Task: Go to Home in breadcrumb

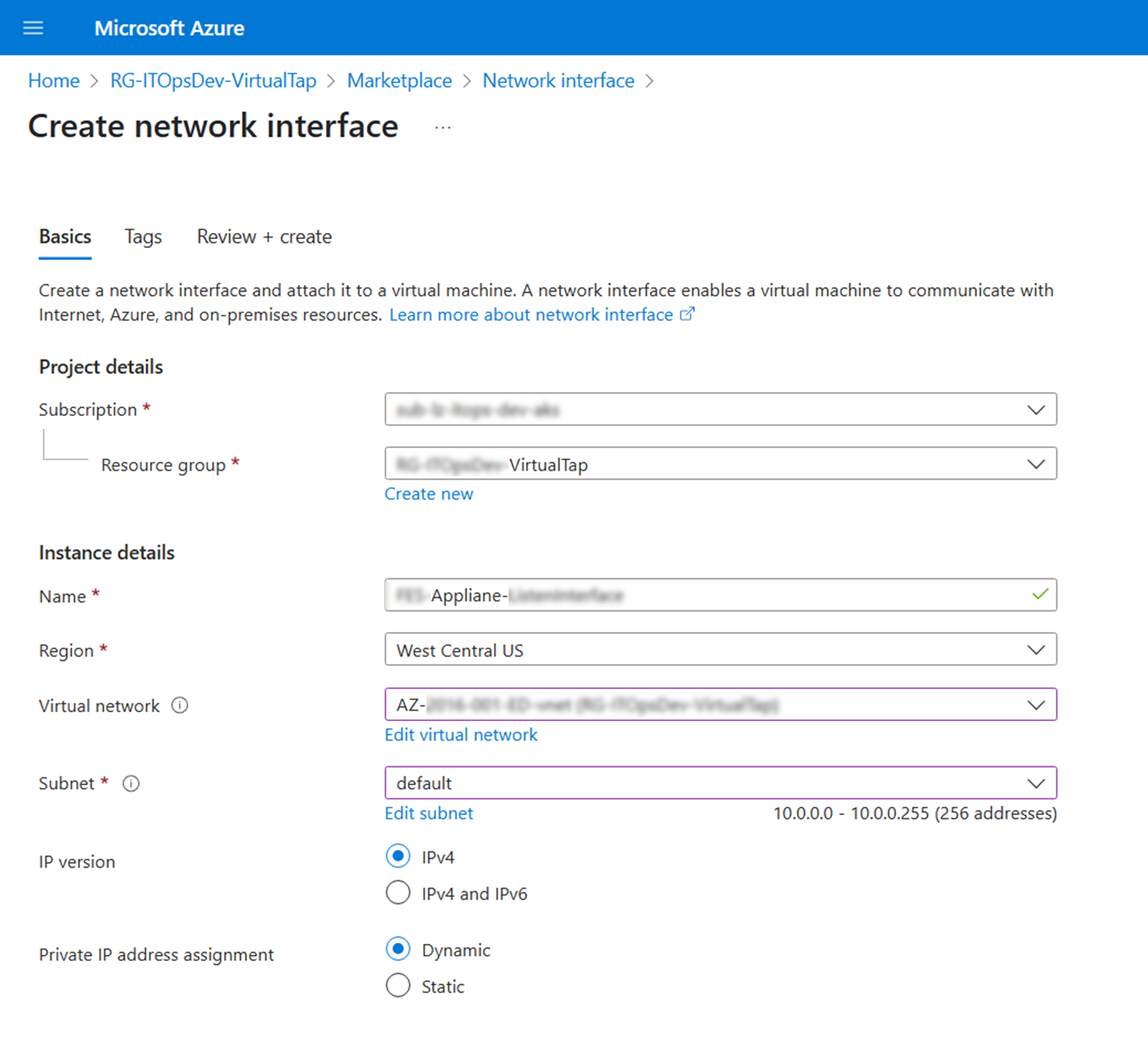Action: [x=54, y=80]
